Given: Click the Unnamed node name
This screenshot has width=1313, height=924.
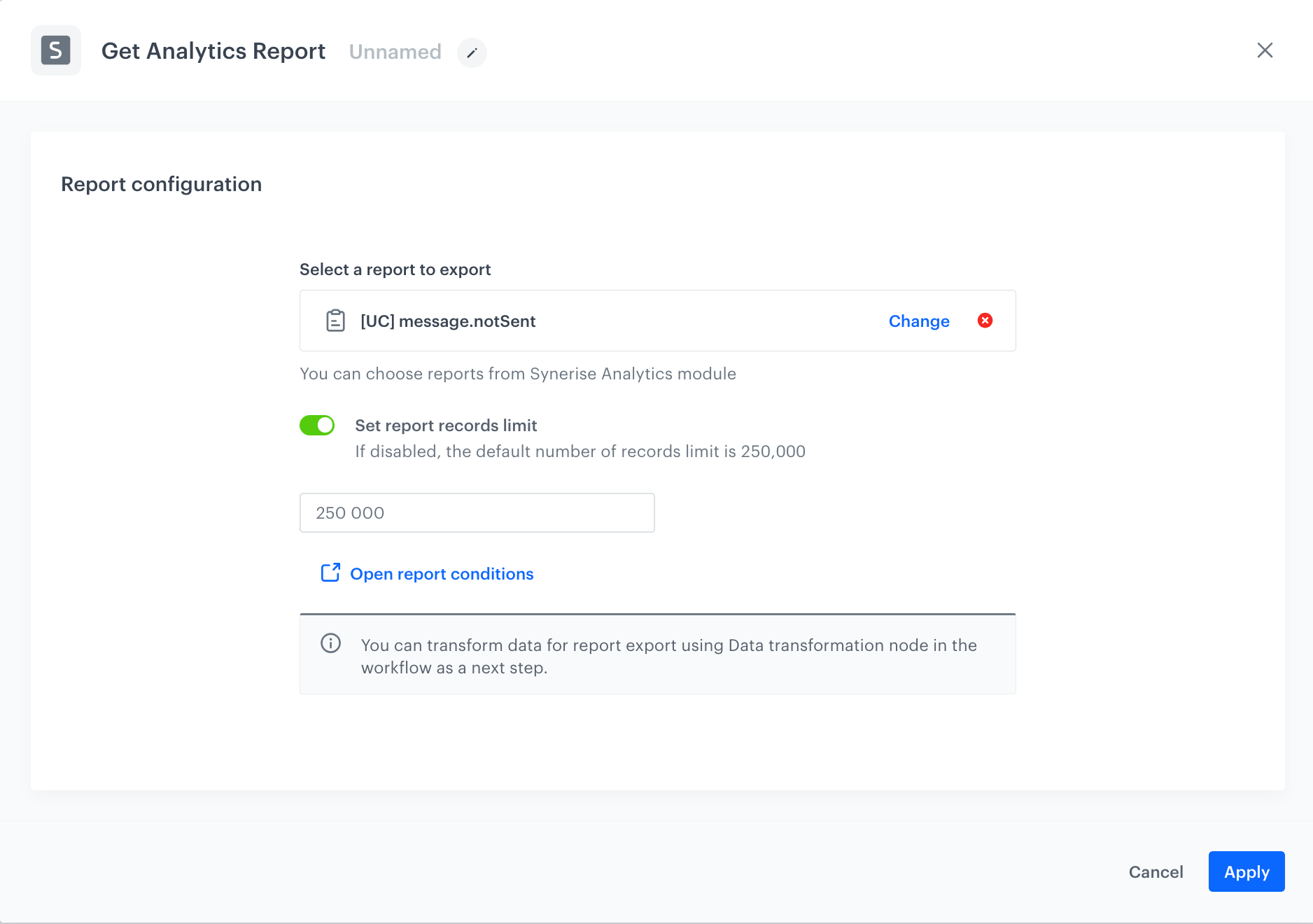Looking at the screenshot, I should (x=395, y=52).
